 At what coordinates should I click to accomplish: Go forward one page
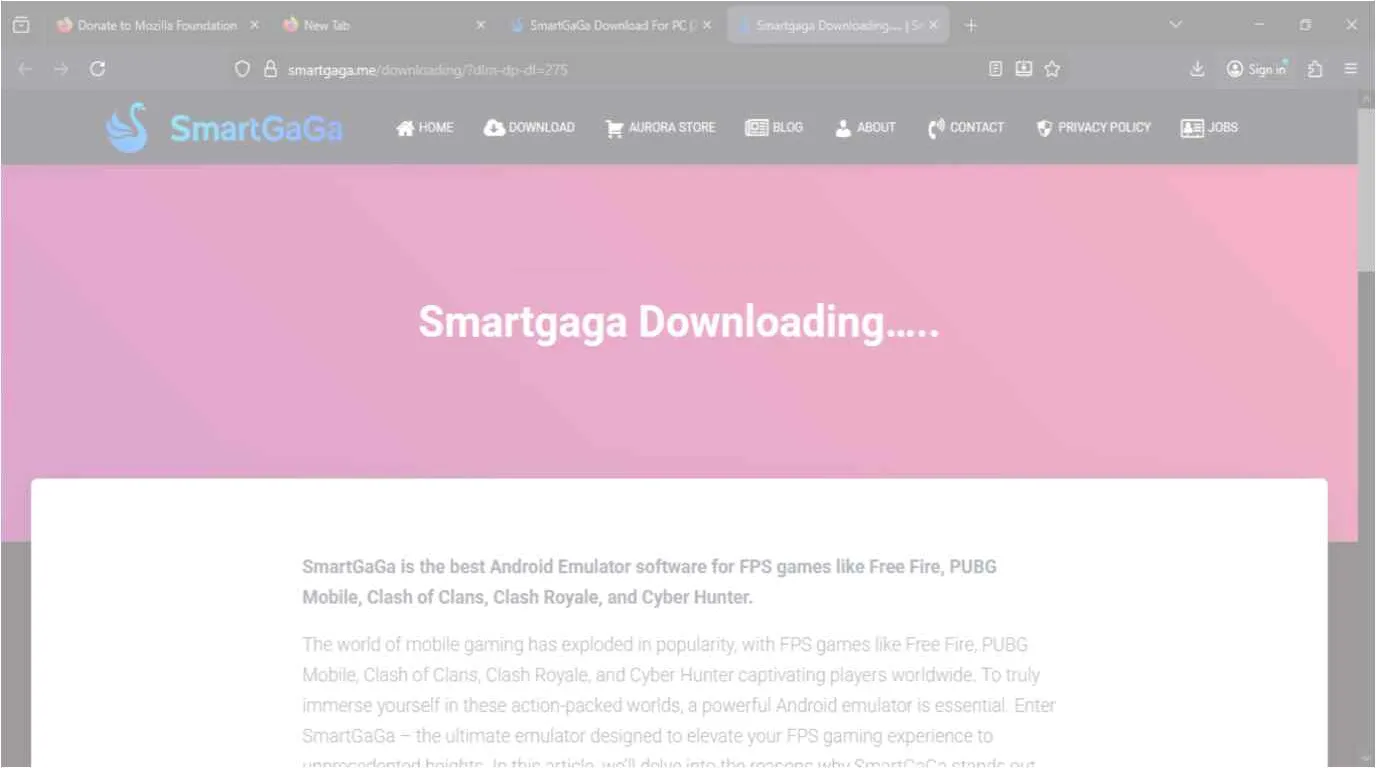pos(61,69)
